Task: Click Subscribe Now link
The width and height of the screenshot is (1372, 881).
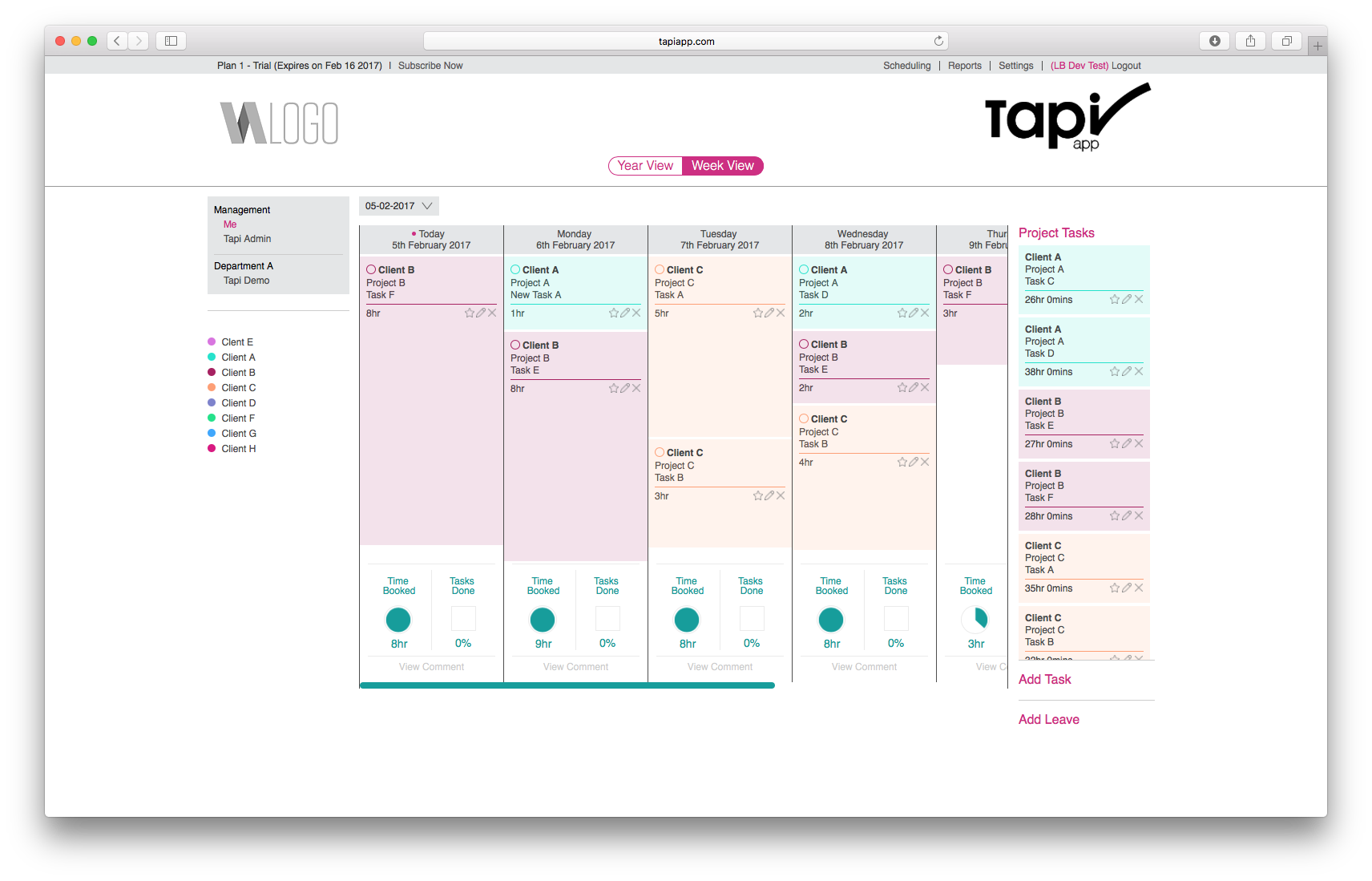Action: (430, 66)
